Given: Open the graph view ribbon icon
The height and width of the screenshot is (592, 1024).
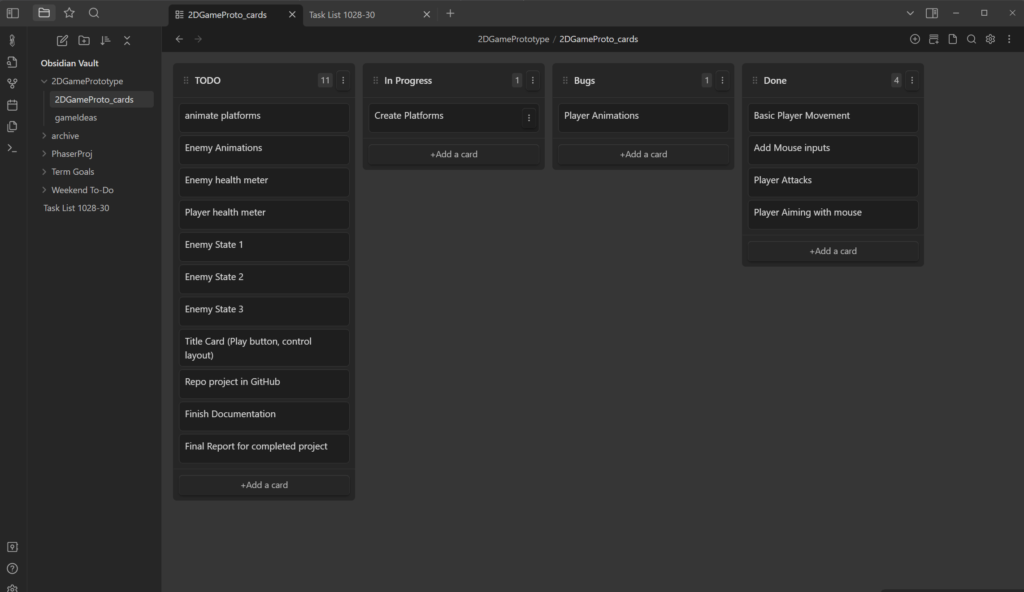Looking at the screenshot, I should pos(12,84).
